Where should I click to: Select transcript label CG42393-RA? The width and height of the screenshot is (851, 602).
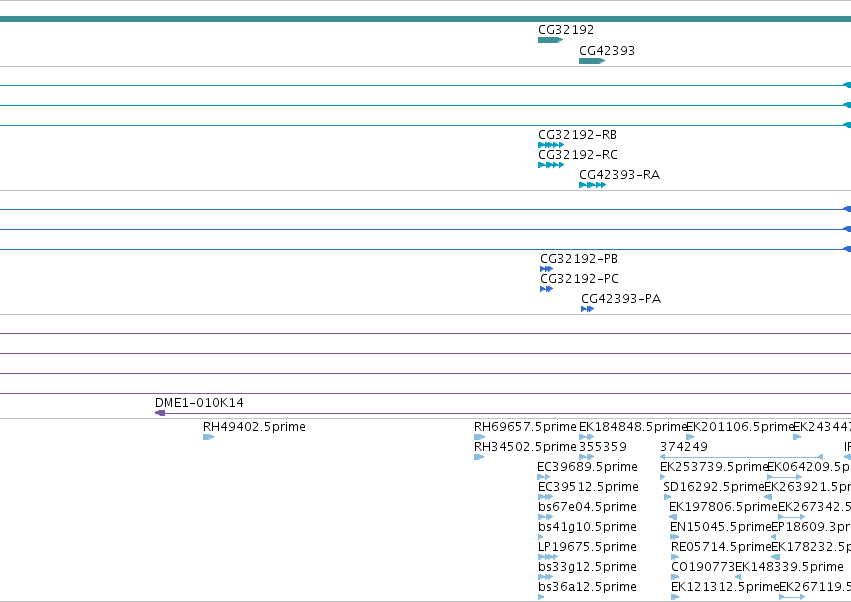pos(619,175)
